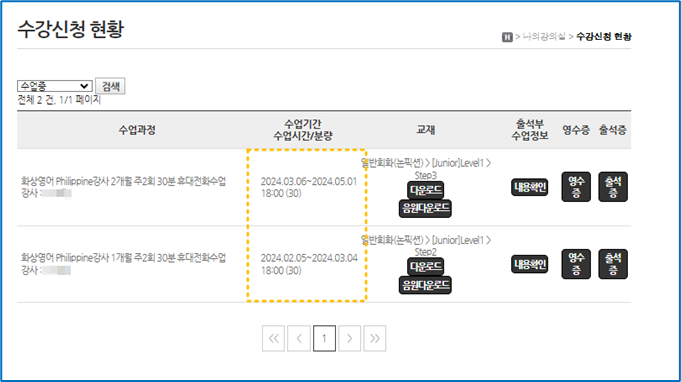Go to the previous page arrow
Viewport: 681px width, 382px height.
(x=299, y=338)
